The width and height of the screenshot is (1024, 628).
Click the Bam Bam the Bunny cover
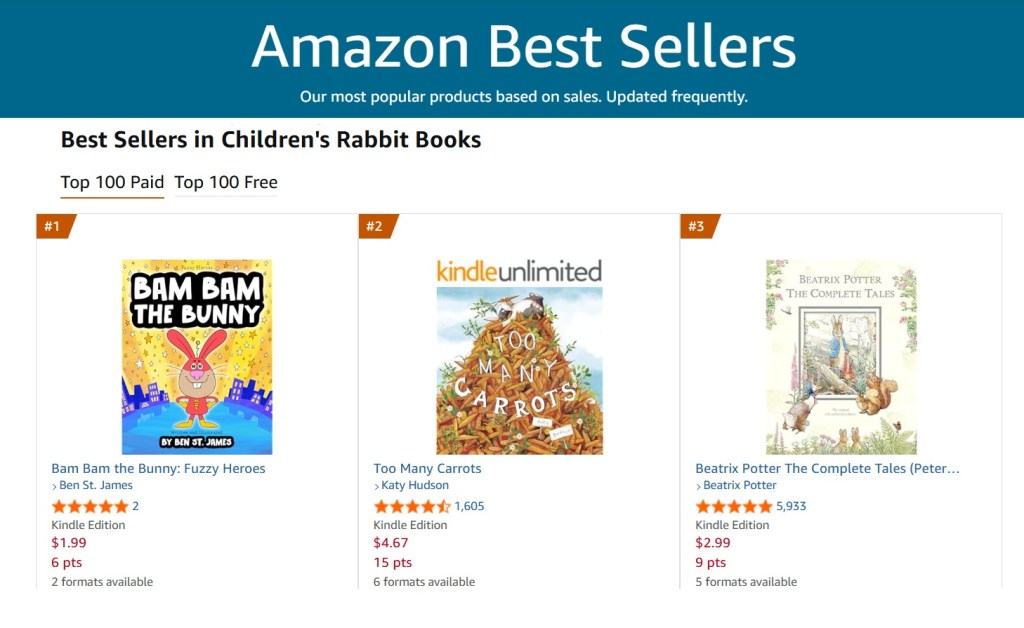(197, 357)
